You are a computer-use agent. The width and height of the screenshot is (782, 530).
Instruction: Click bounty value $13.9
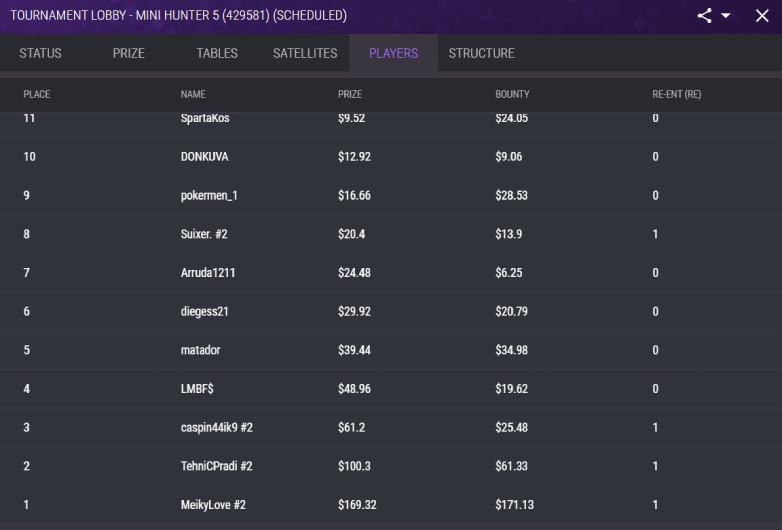[x=509, y=234]
